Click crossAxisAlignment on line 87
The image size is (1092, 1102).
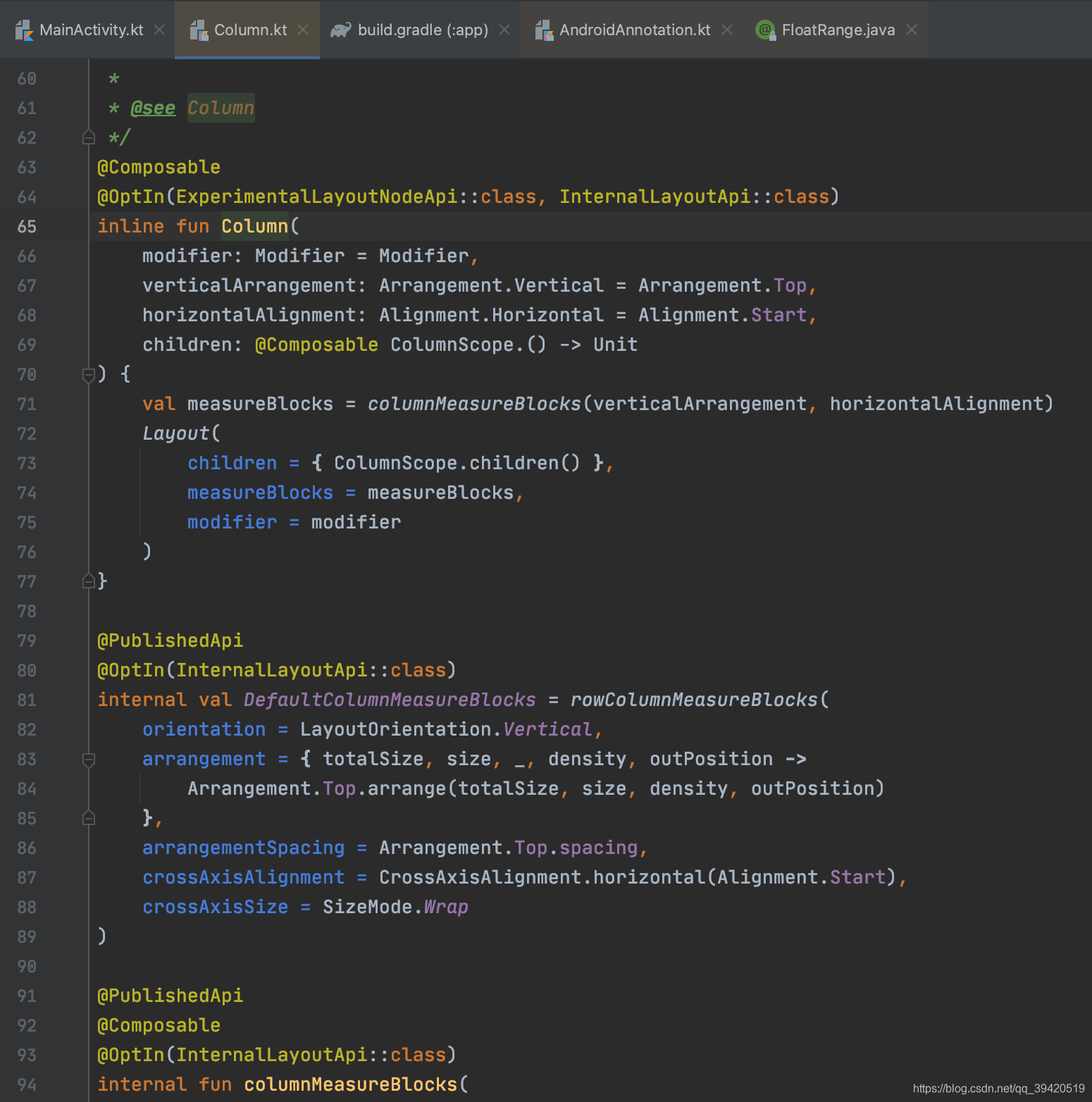coord(243,877)
